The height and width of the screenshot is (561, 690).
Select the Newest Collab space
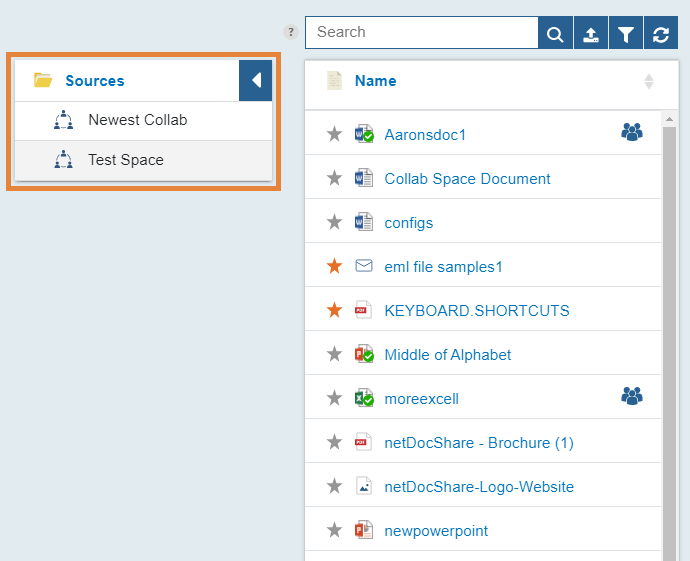pyautogui.click(x=143, y=121)
